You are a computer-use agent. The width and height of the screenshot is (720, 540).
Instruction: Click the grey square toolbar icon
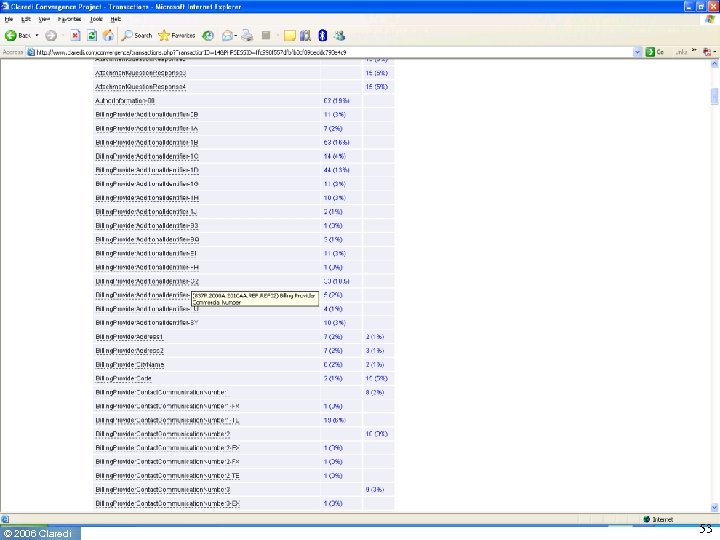(265, 35)
